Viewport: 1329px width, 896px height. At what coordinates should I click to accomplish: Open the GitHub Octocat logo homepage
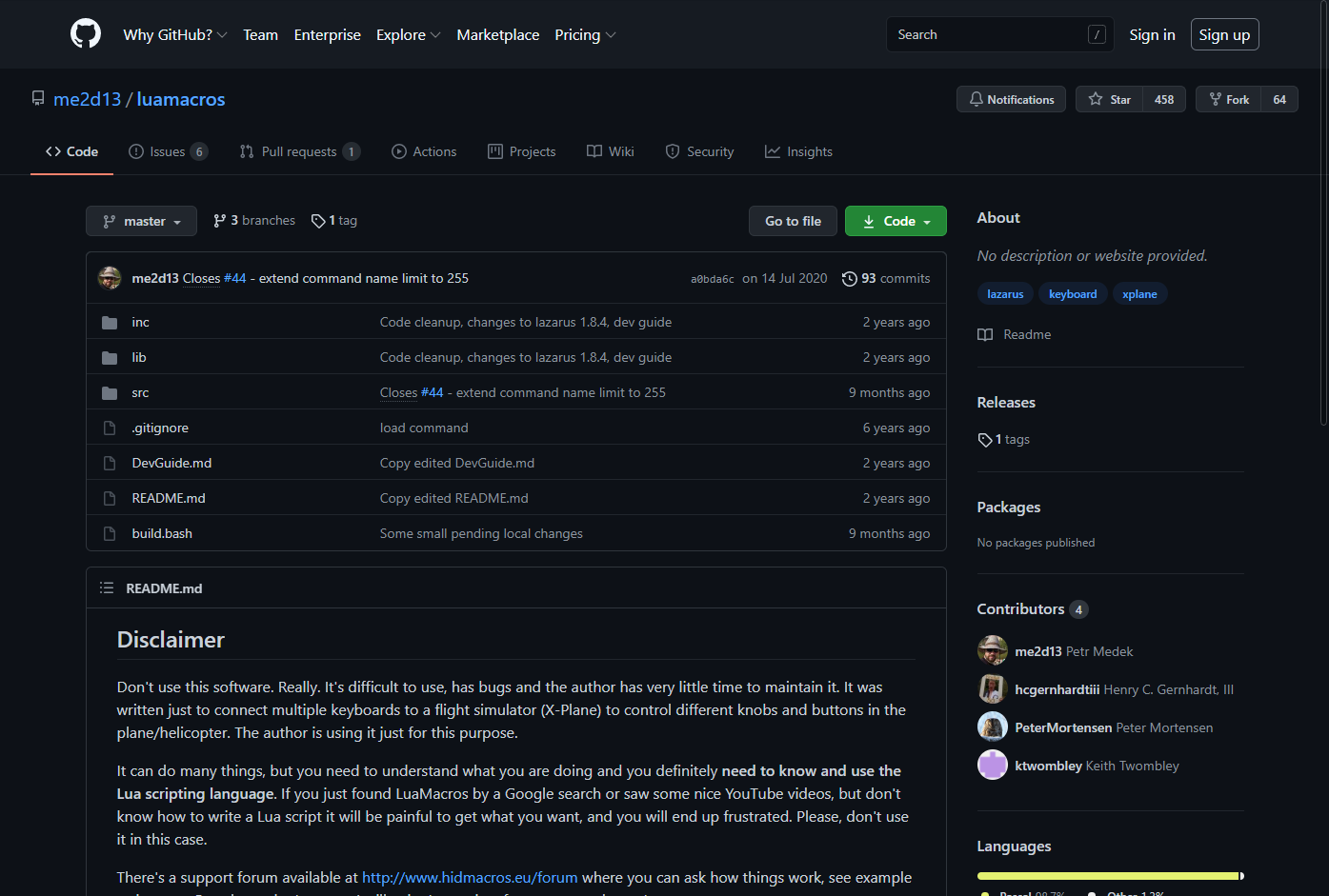86,34
